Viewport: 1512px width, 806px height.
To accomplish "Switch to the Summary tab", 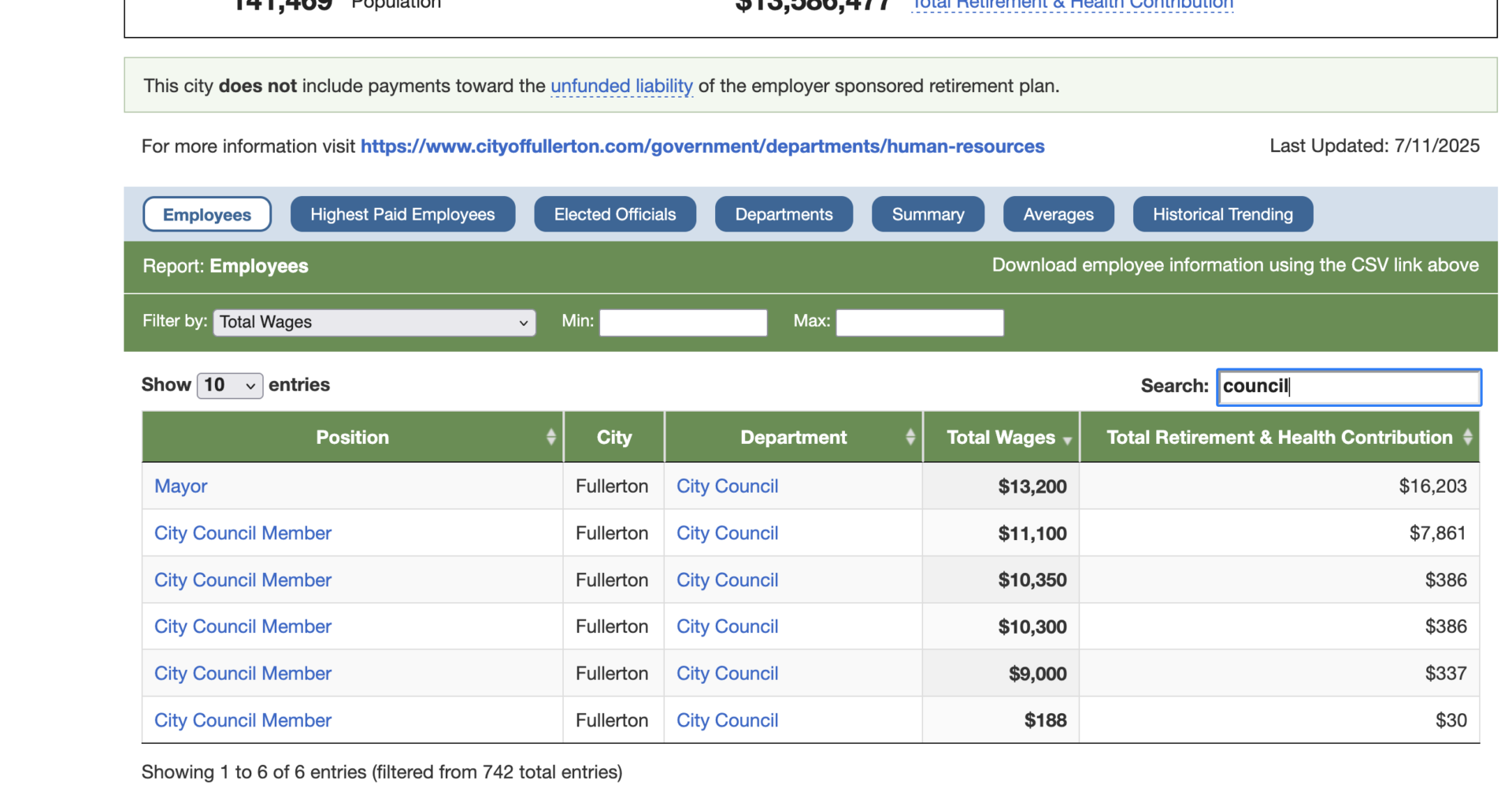I will pyautogui.click(x=928, y=213).
